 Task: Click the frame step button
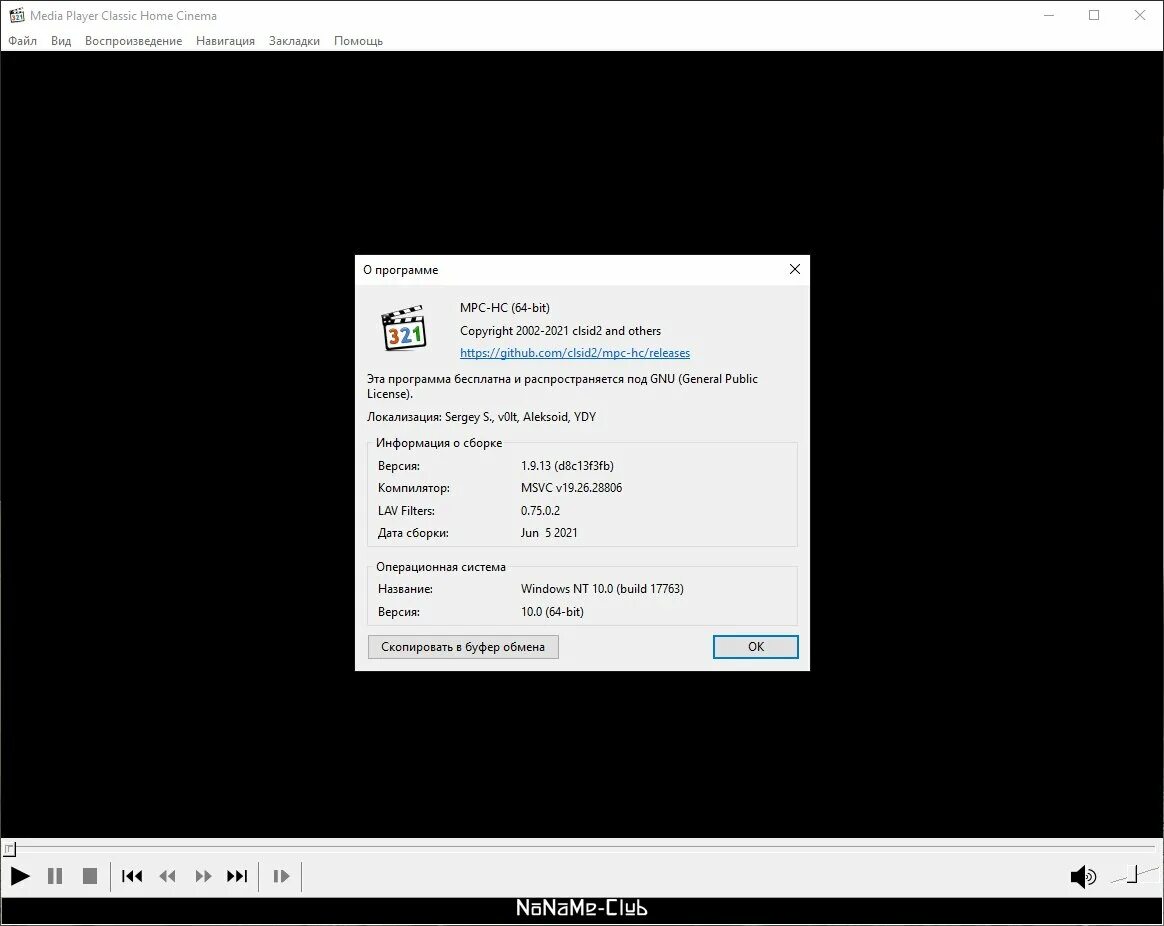281,876
